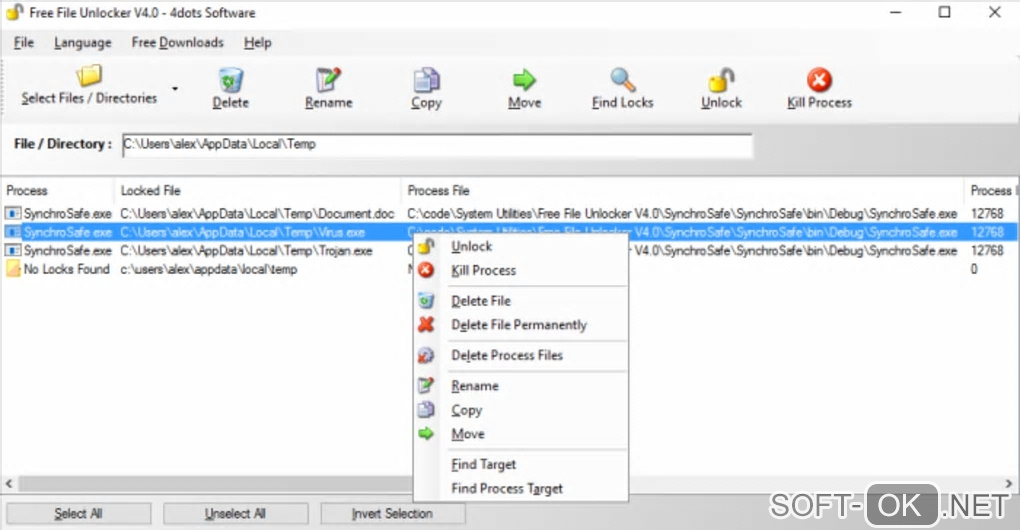1020x530 pixels.
Task: Open the Language menu
Action: click(x=83, y=43)
